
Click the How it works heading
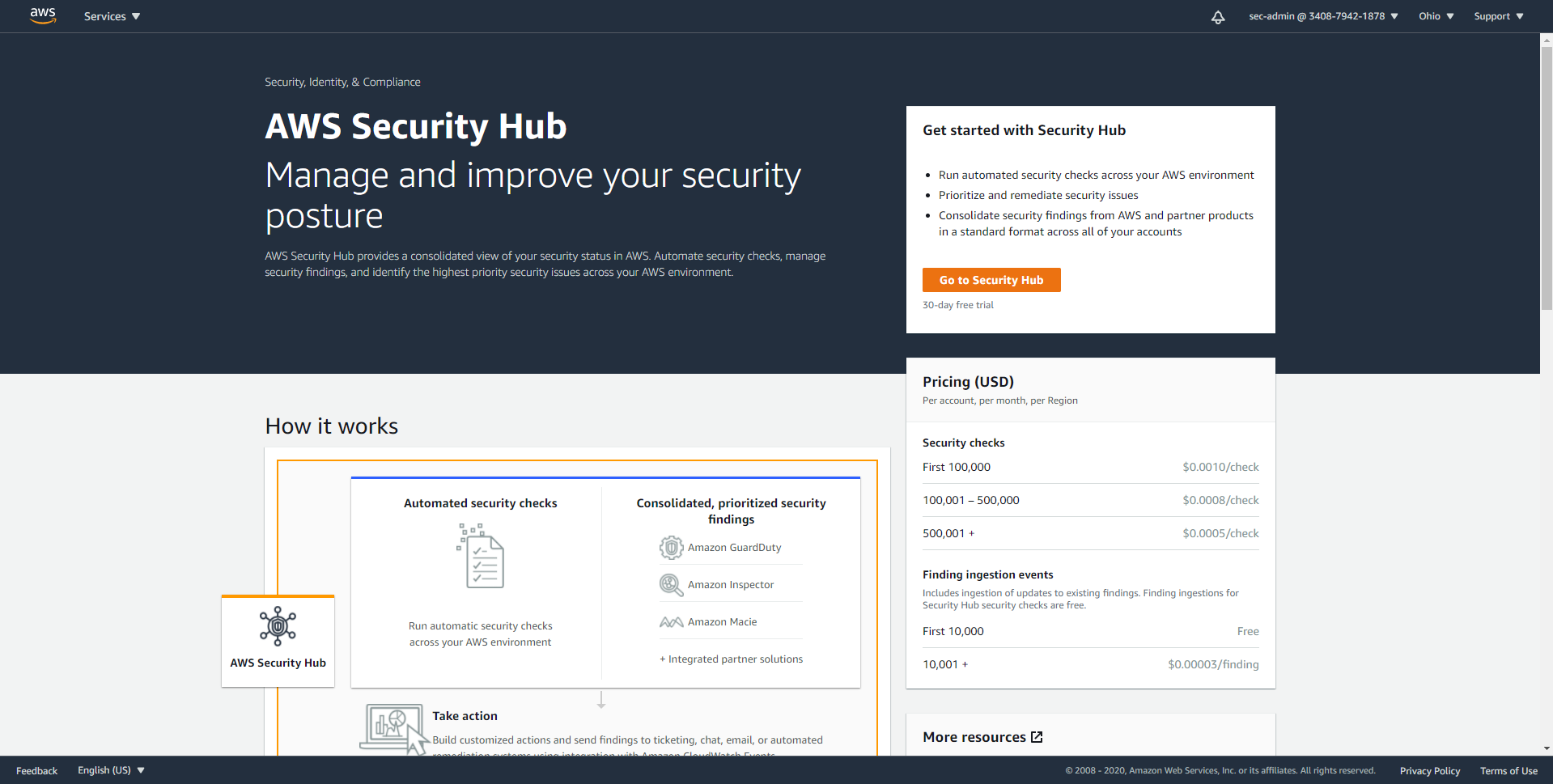pos(332,426)
